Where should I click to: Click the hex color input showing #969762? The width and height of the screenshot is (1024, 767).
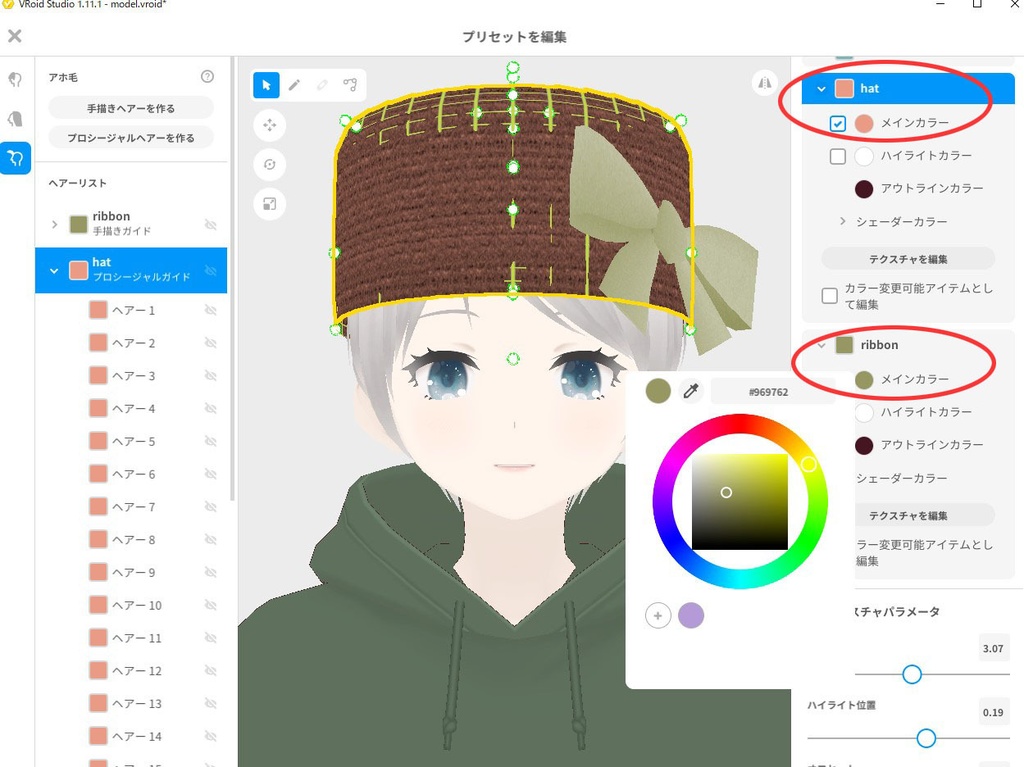tap(768, 390)
